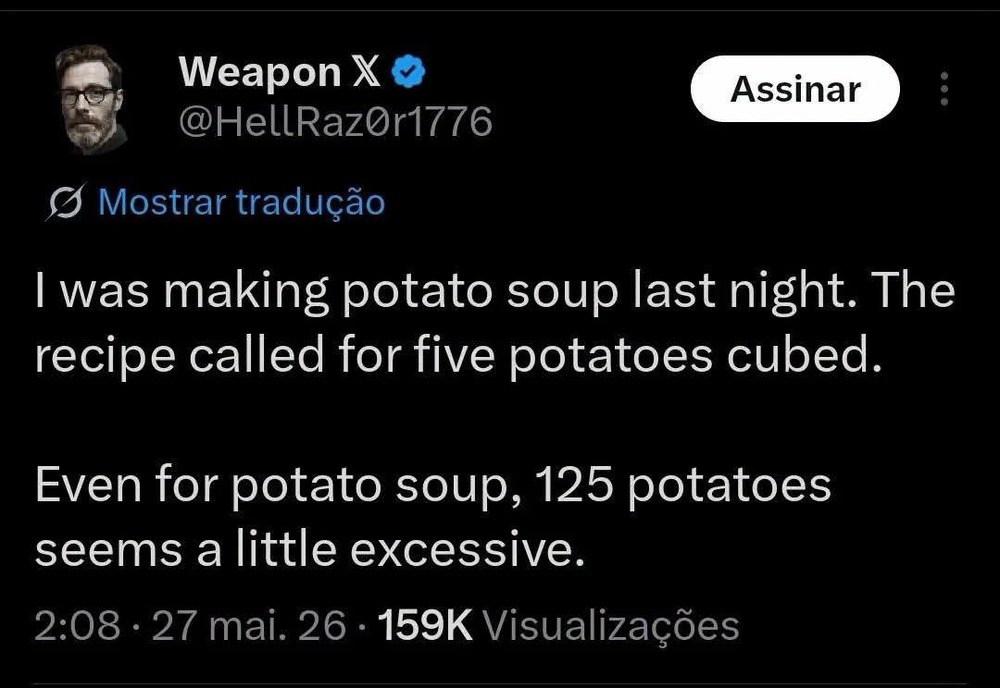This screenshot has height=688, width=1000.
Task: Click the 27 mai. 26 date
Action: [249, 625]
